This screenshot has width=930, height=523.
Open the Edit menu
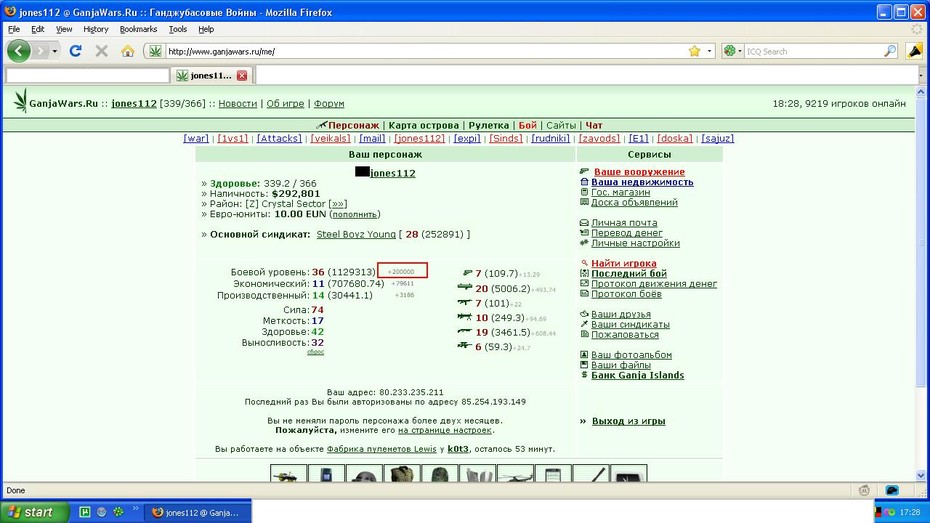pyautogui.click(x=38, y=29)
